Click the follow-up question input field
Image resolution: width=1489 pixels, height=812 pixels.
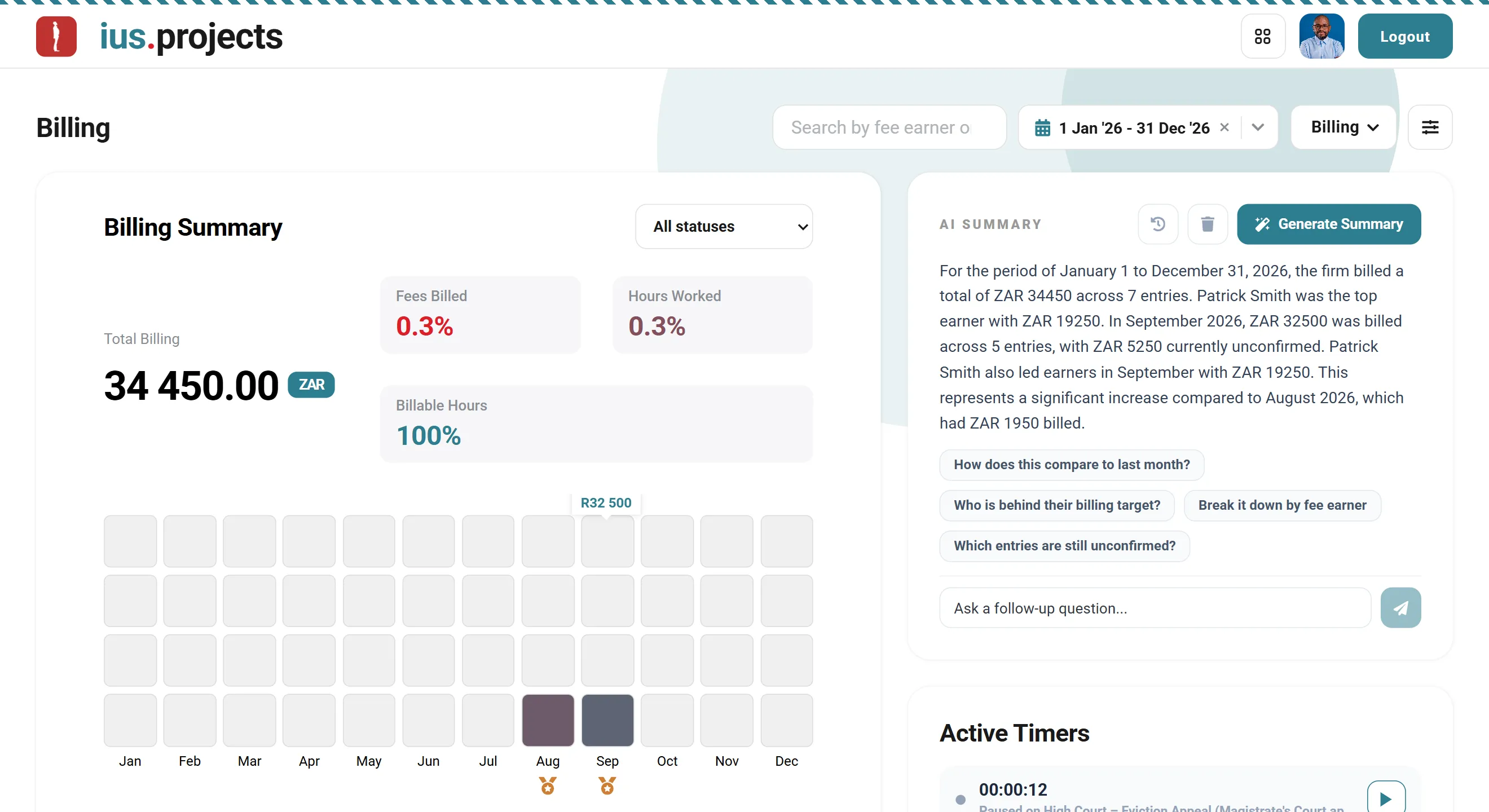point(1155,608)
